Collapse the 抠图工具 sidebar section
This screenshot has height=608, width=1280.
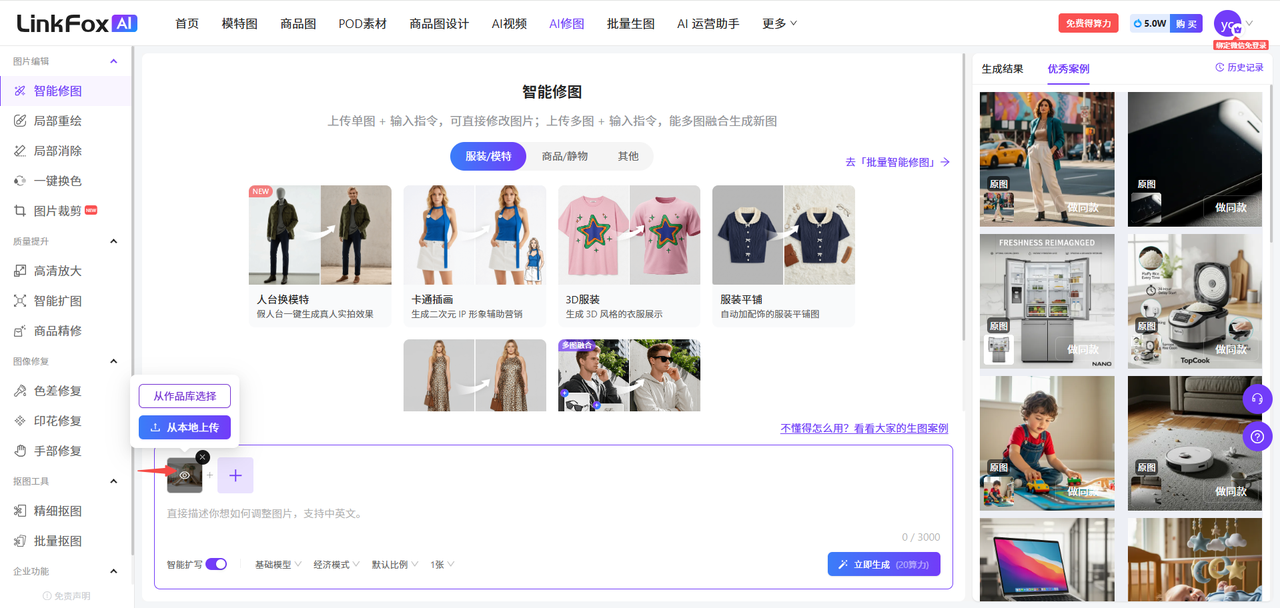coord(113,481)
